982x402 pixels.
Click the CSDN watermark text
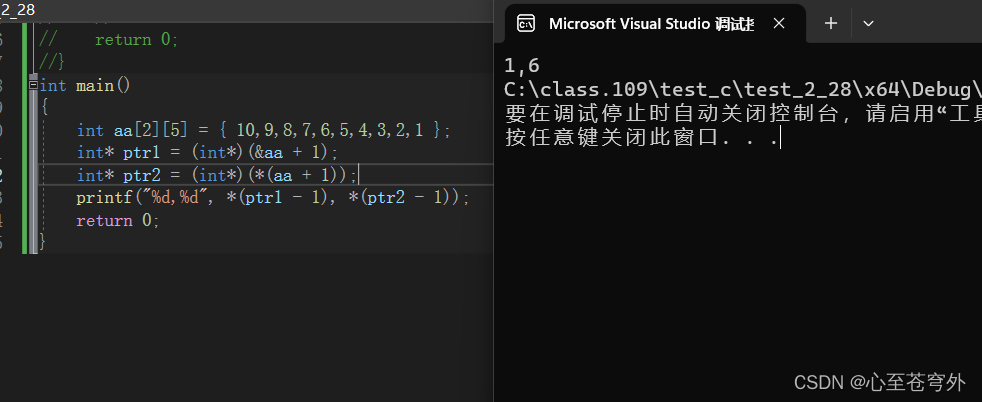(879, 382)
